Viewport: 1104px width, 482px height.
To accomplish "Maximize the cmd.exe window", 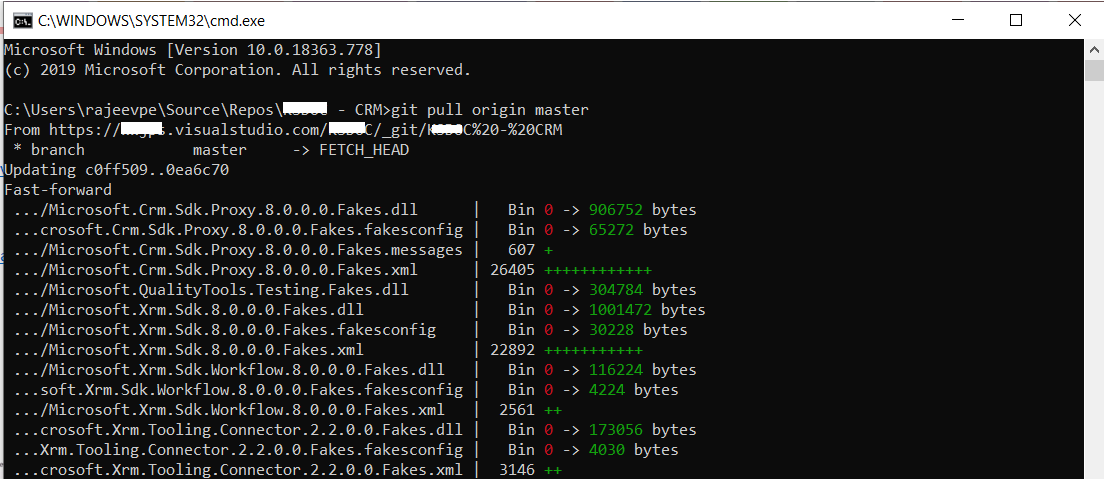I will pyautogui.click(x=1015, y=20).
